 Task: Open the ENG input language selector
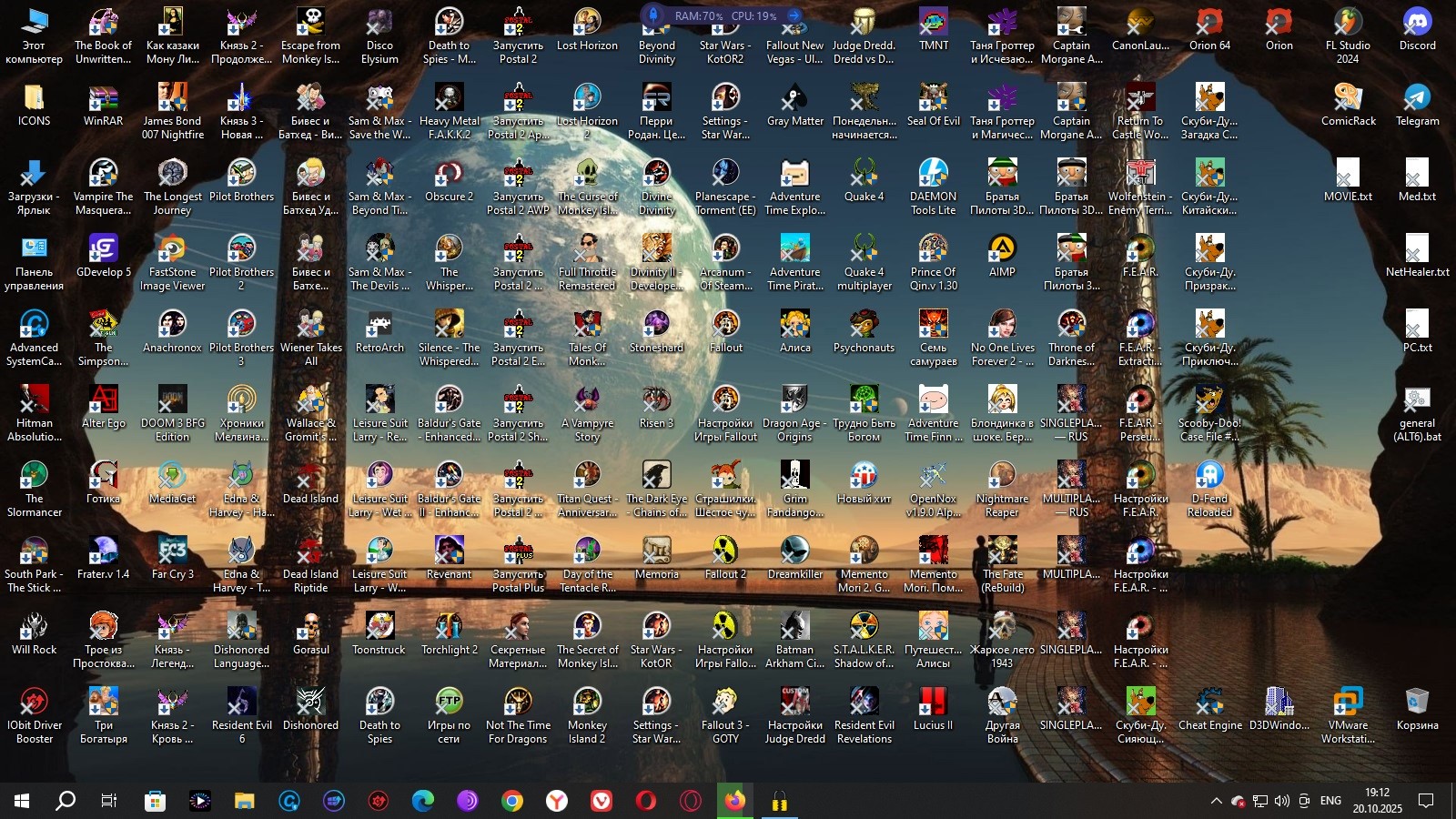[1330, 801]
